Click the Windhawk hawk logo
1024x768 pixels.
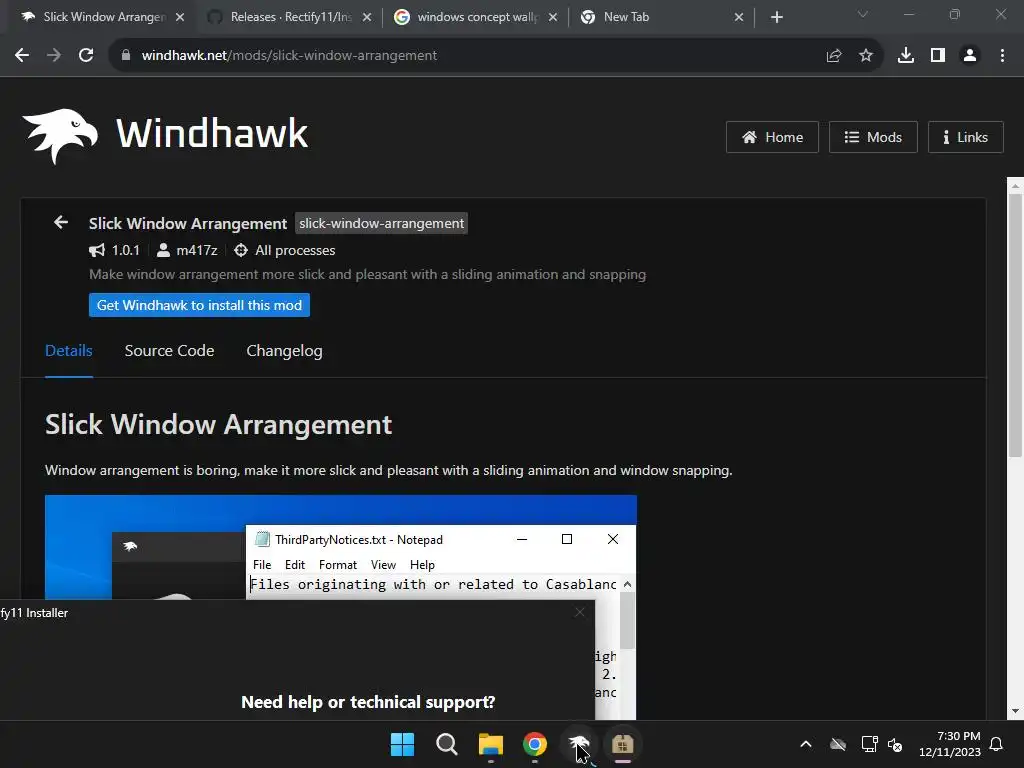(60, 135)
